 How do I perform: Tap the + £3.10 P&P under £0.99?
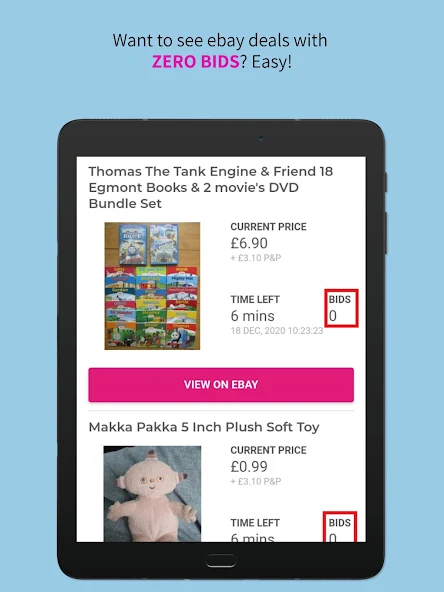(256, 481)
